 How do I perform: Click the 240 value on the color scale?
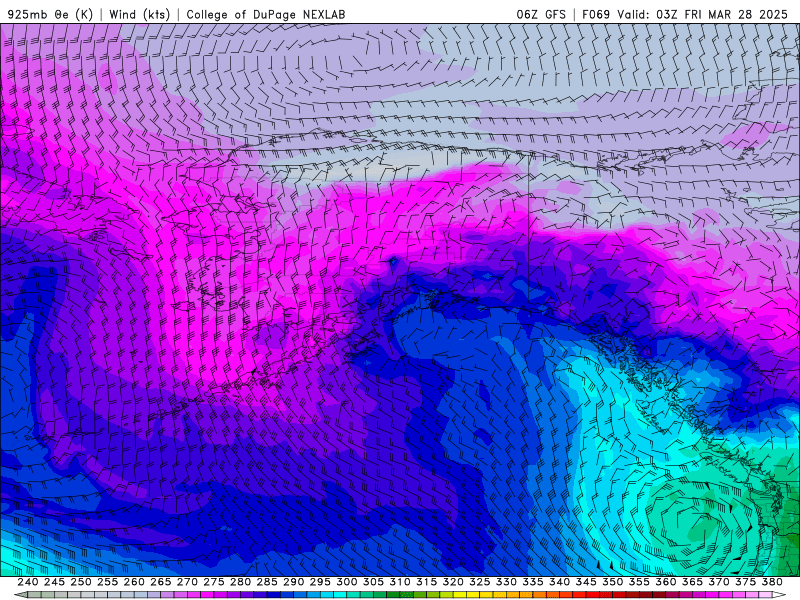click(28, 582)
